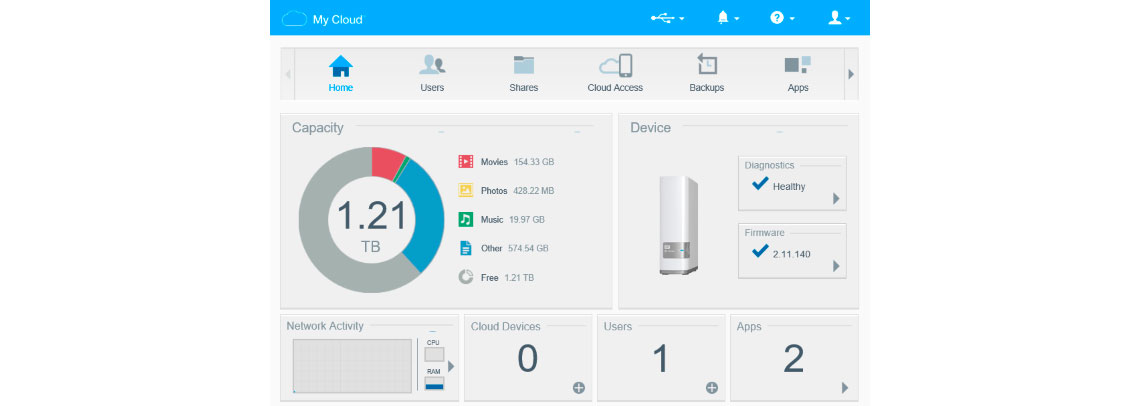Click the Movies film icon
This screenshot has height=406, width=1140.
pyautogui.click(x=466, y=162)
